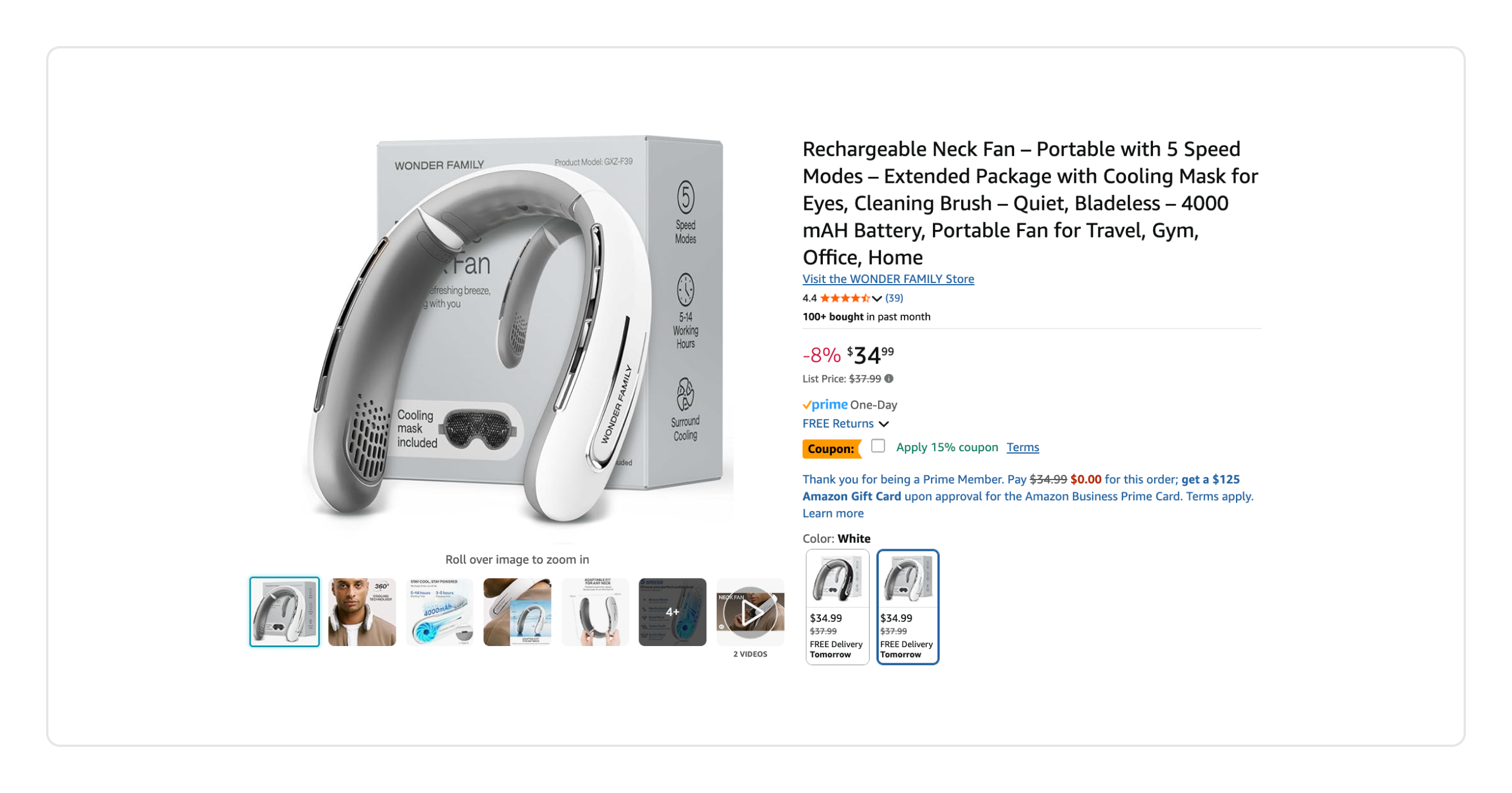1512x793 pixels.
Task: Play the neck fan product video
Action: pyautogui.click(x=750, y=611)
